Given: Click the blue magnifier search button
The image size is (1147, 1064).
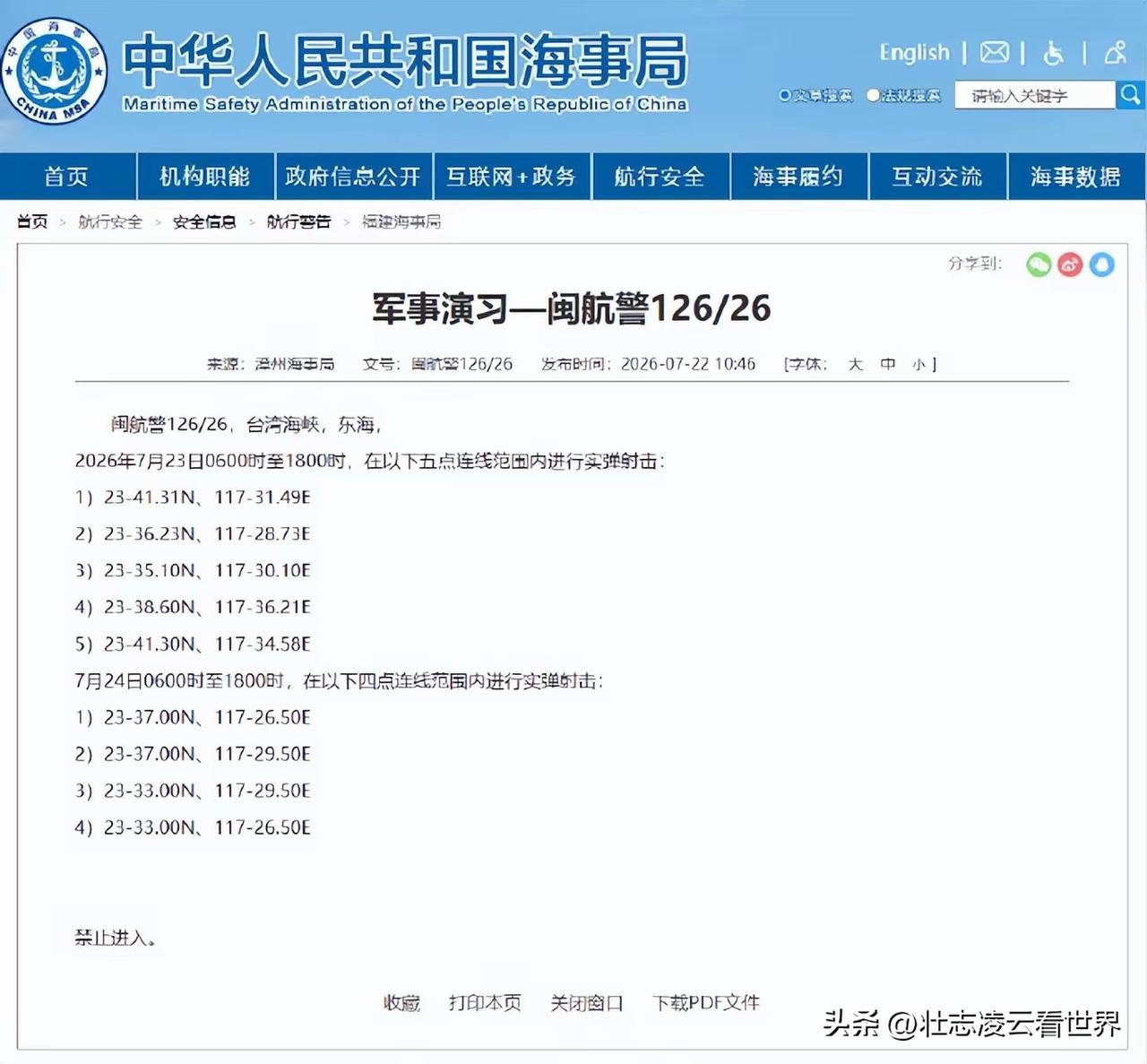Looking at the screenshot, I should (1130, 94).
